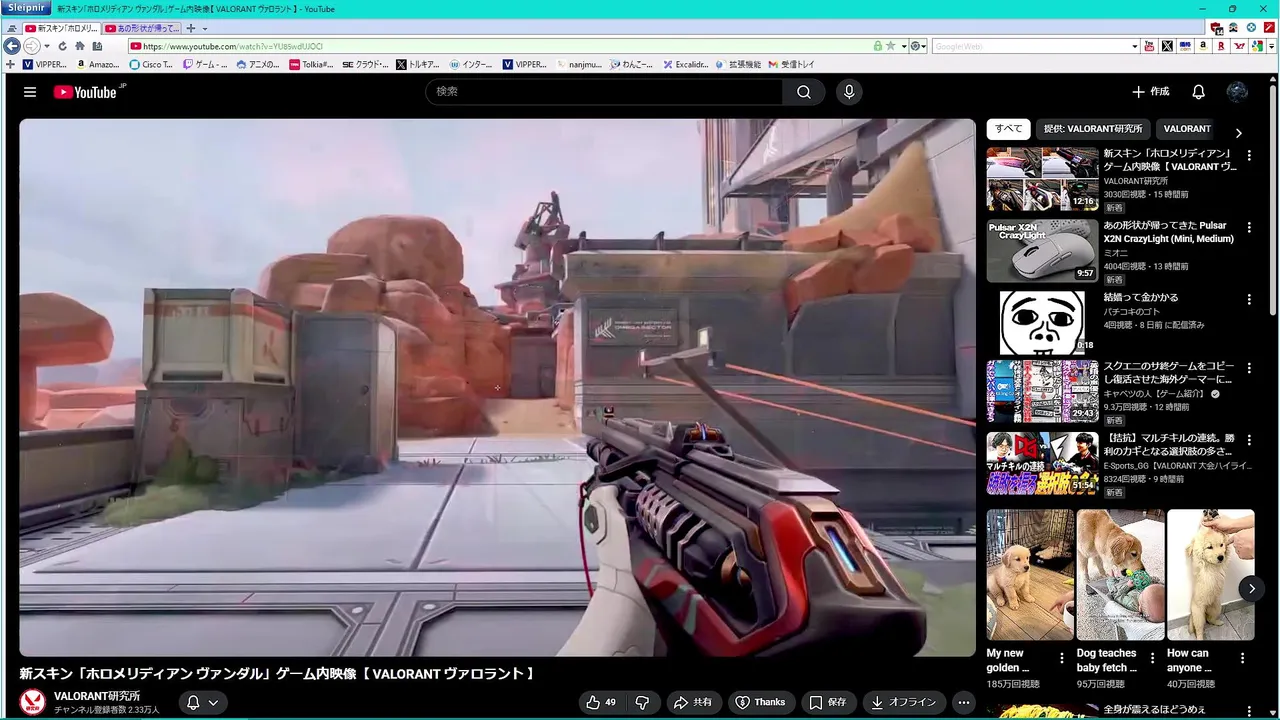Click in the browser address bar URL

pyautogui.click(x=500, y=46)
